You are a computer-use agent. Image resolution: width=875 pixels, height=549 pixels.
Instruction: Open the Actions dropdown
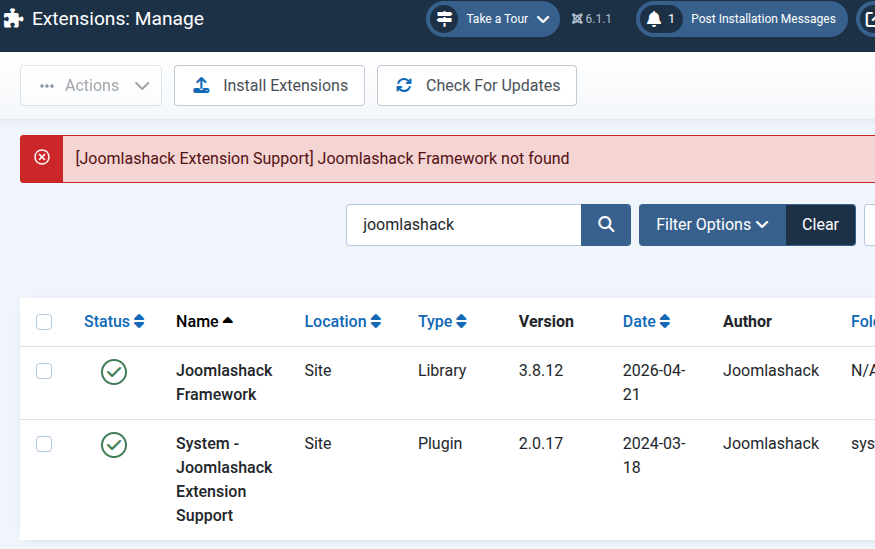(x=91, y=85)
